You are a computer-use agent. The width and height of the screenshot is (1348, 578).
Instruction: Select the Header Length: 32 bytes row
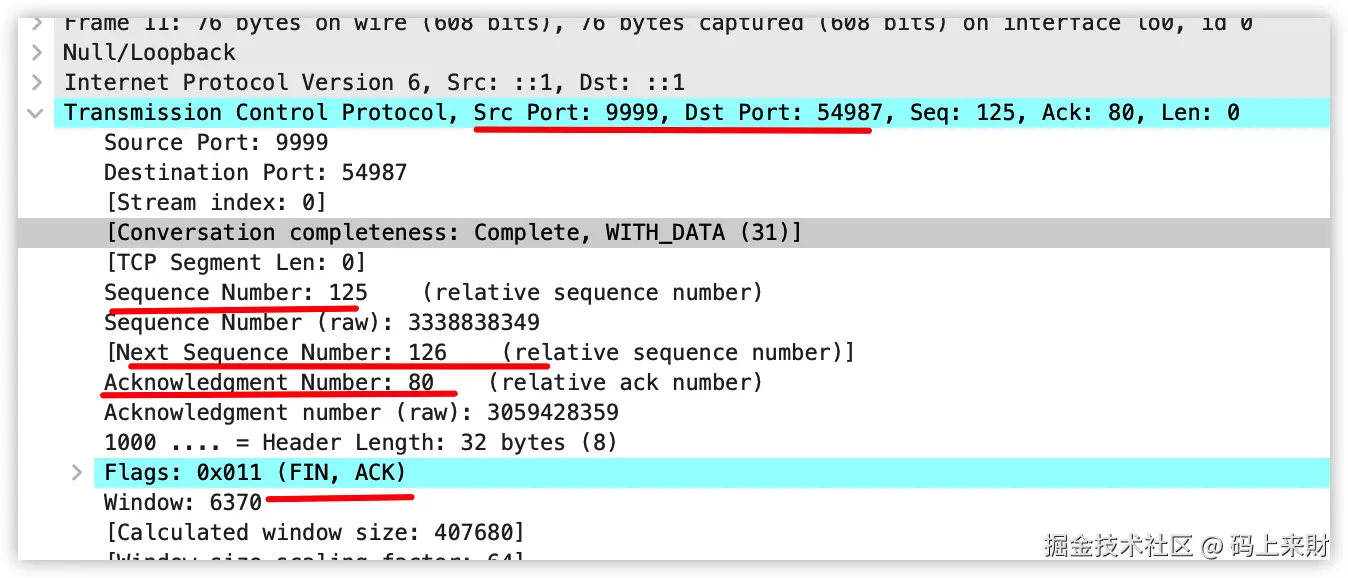click(x=360, y=442)
